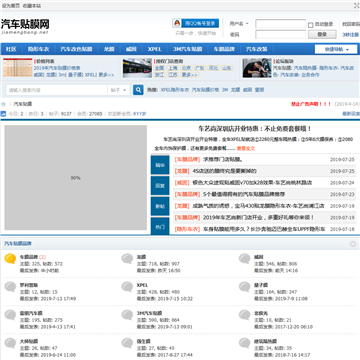
Task: Select the 全国 store region link
Action: [x=159, y=68]
